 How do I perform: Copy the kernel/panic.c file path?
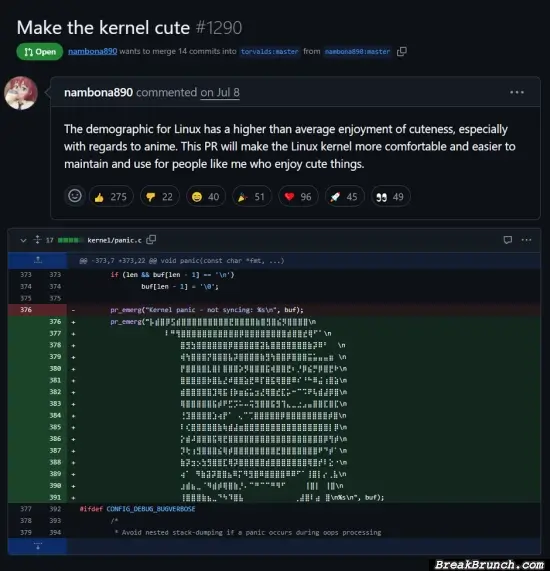pyautogui.click(x=151, y=240)
